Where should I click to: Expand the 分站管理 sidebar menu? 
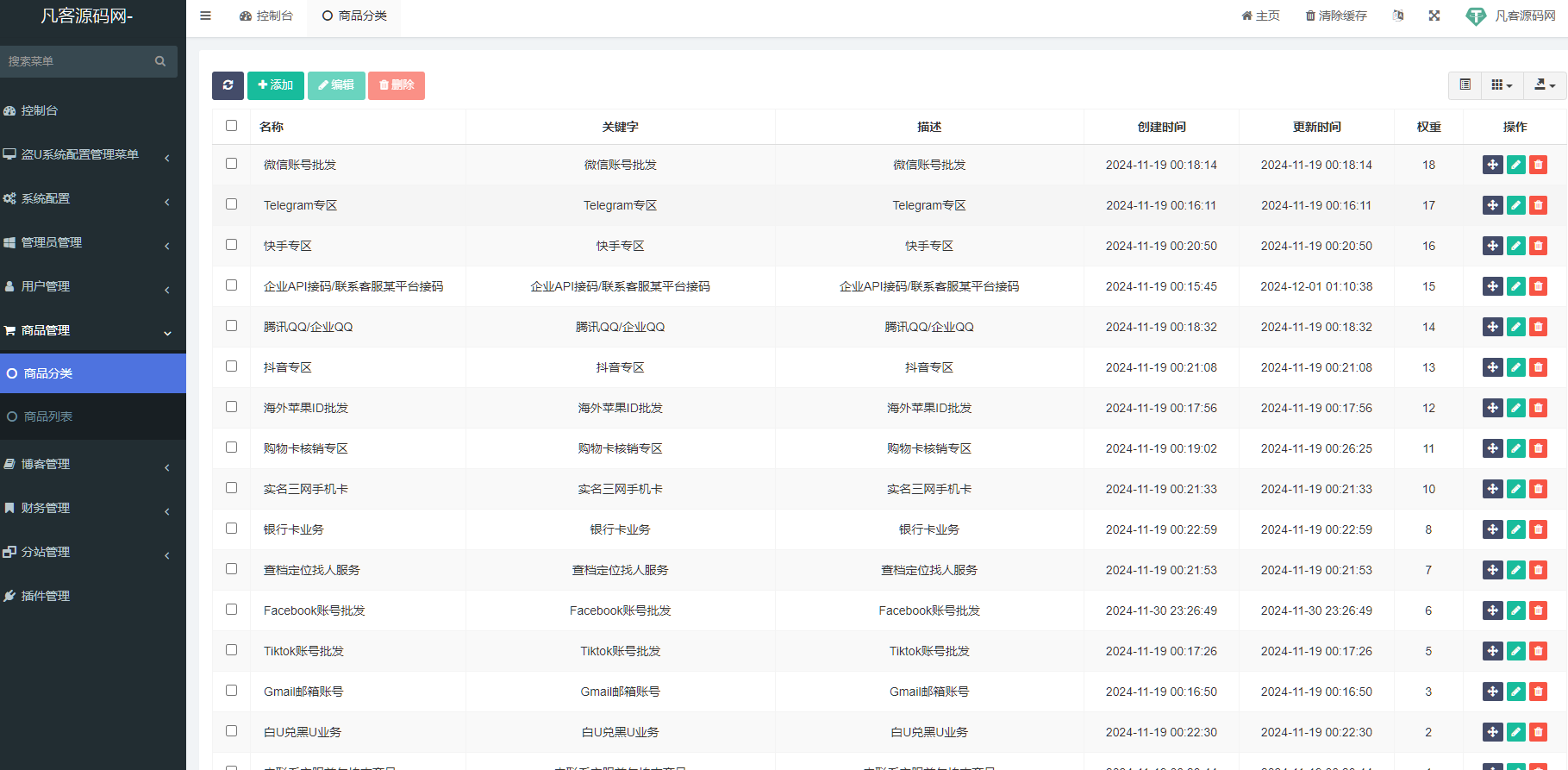93,553
